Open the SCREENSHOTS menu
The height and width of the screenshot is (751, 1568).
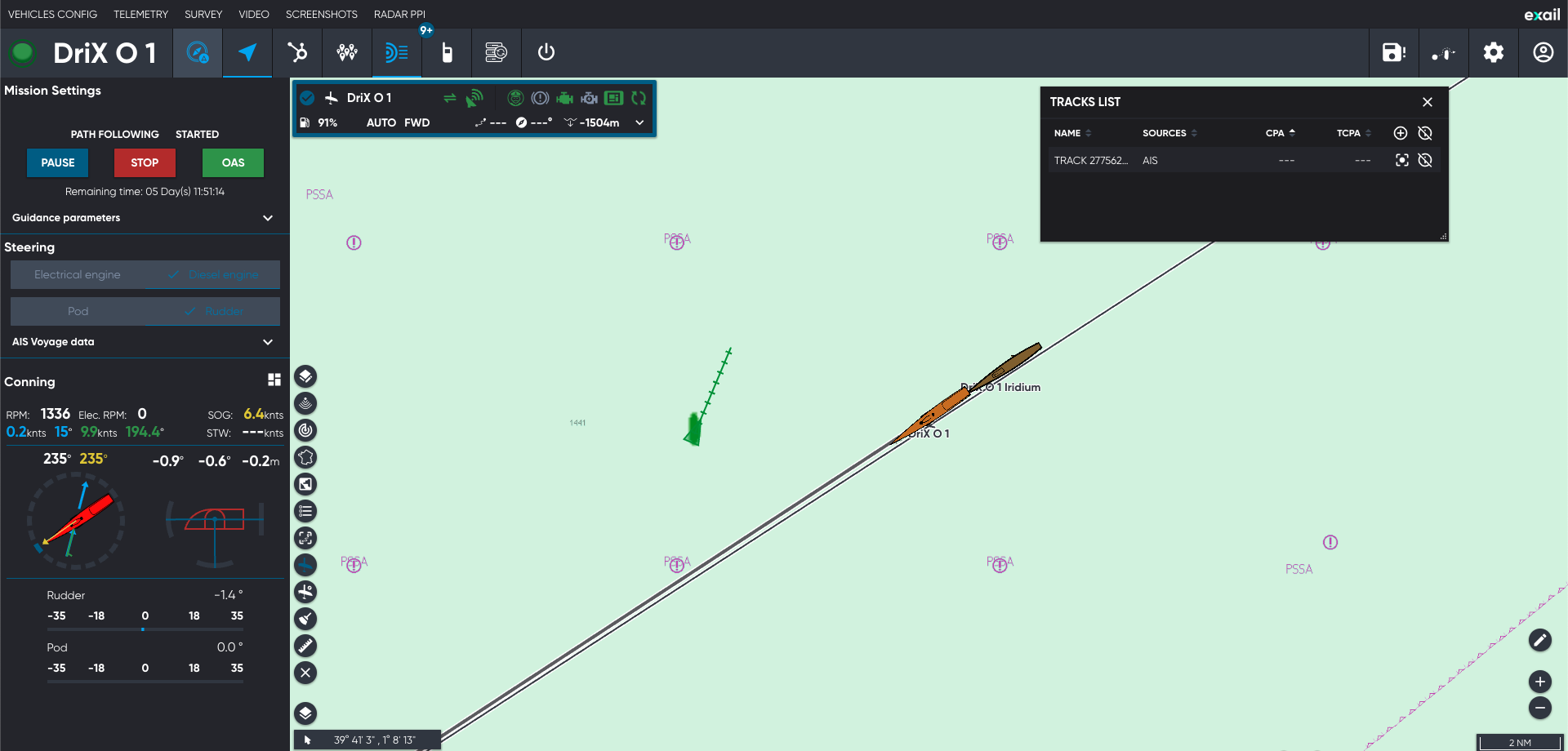coord(322,15)
